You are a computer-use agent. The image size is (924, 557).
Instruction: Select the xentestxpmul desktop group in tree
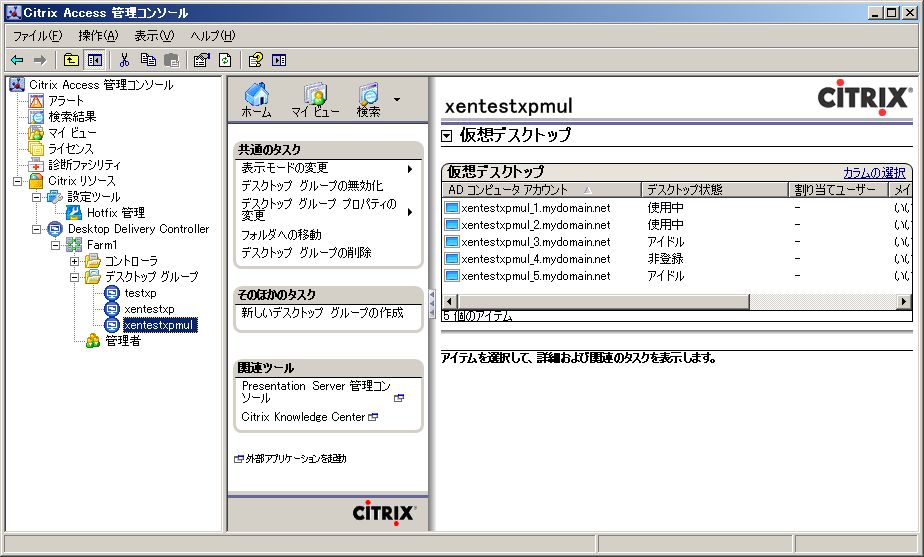pos(159,325)
